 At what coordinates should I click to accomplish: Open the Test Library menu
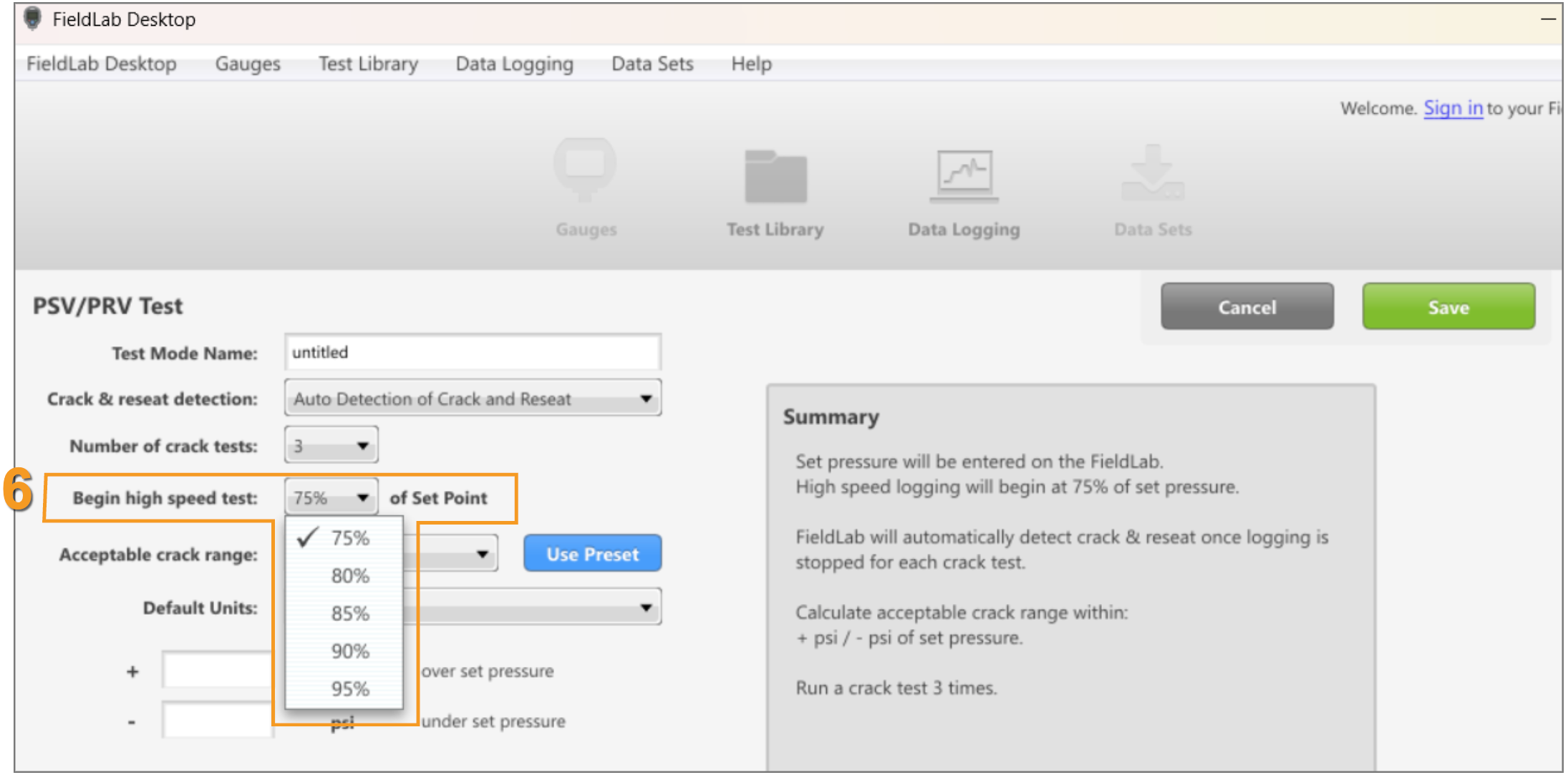368,64
